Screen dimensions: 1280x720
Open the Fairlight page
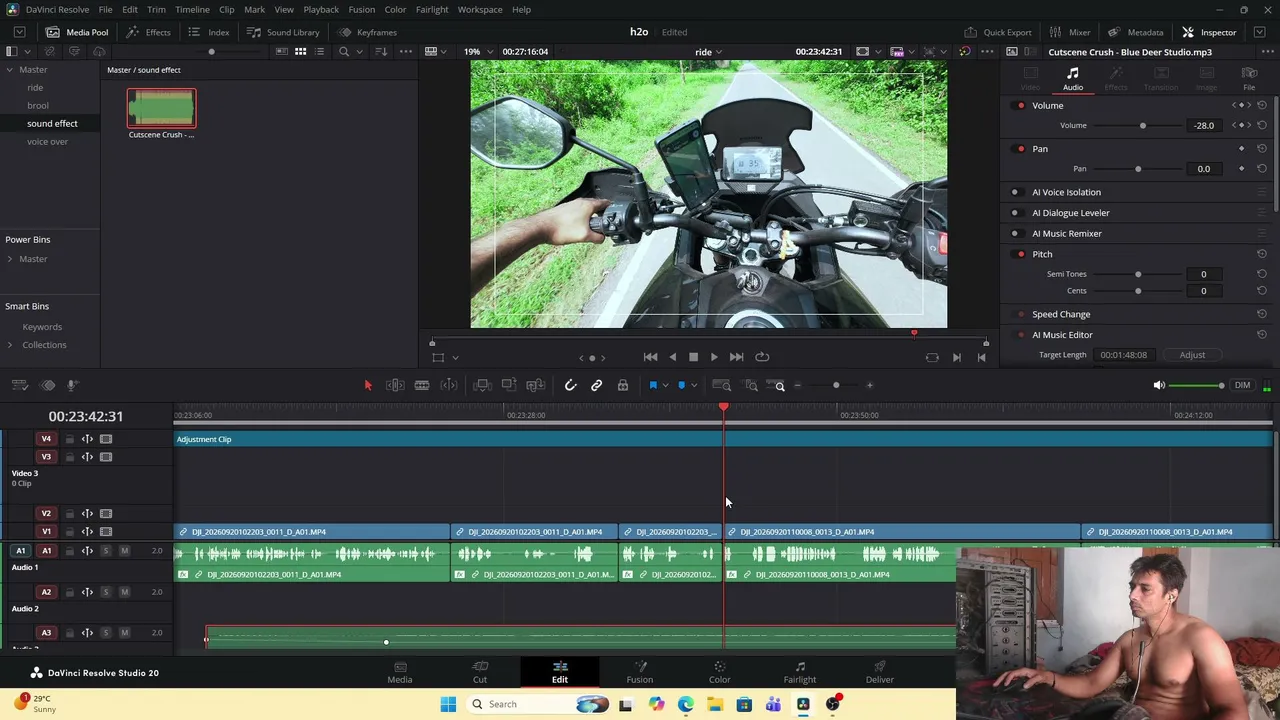[x=799, y=672]
